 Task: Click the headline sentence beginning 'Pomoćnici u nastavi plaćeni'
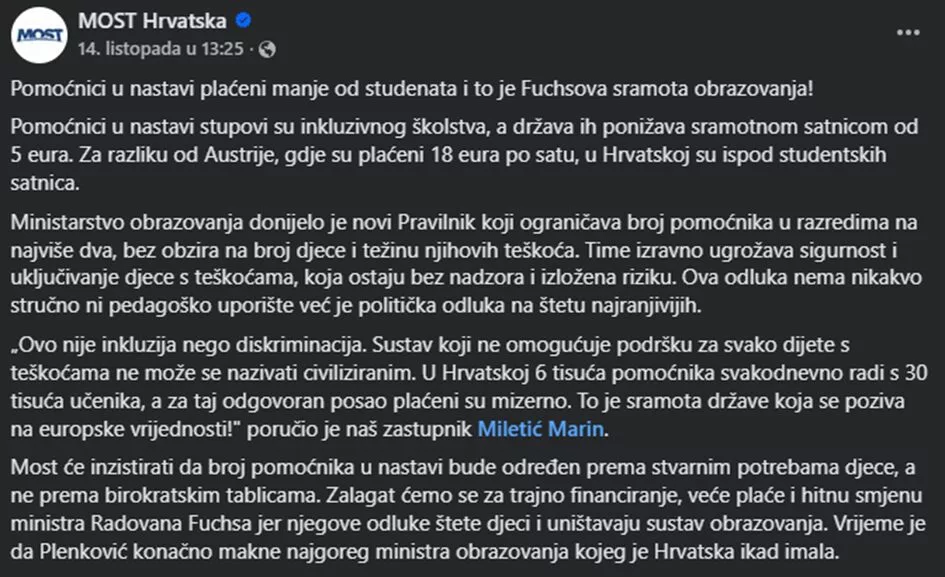point(412,88)
